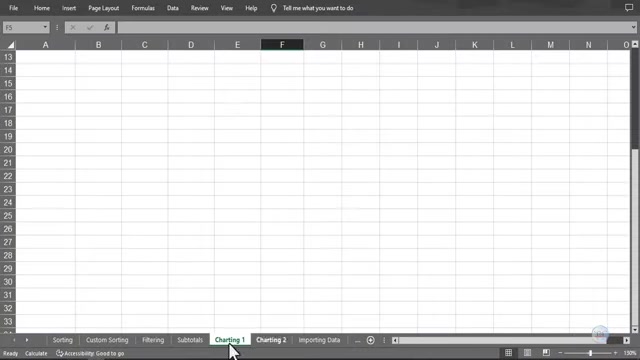The width and height of the screenshot is (640, 360).
Task: Open the Name Box dropdown arrow
Action: pos(45,27)
